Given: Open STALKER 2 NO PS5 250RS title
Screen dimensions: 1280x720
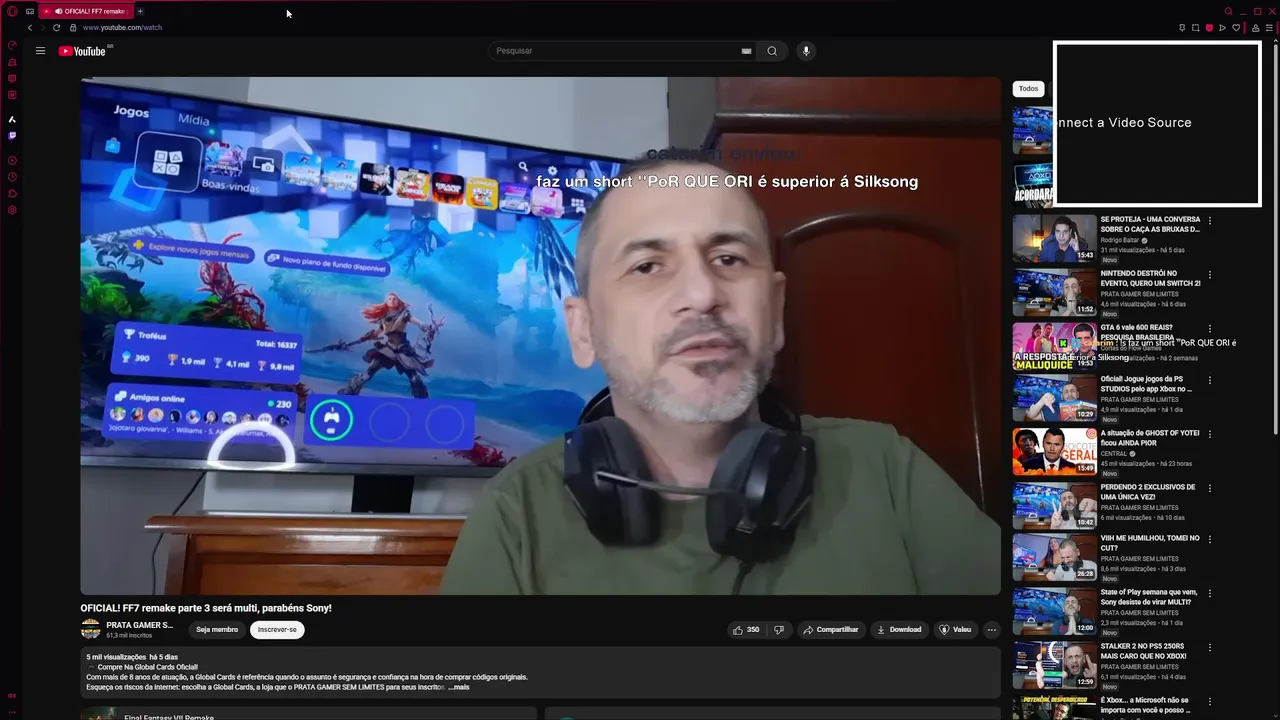Looking at the screenshot, I should [x=1144, y=651].
